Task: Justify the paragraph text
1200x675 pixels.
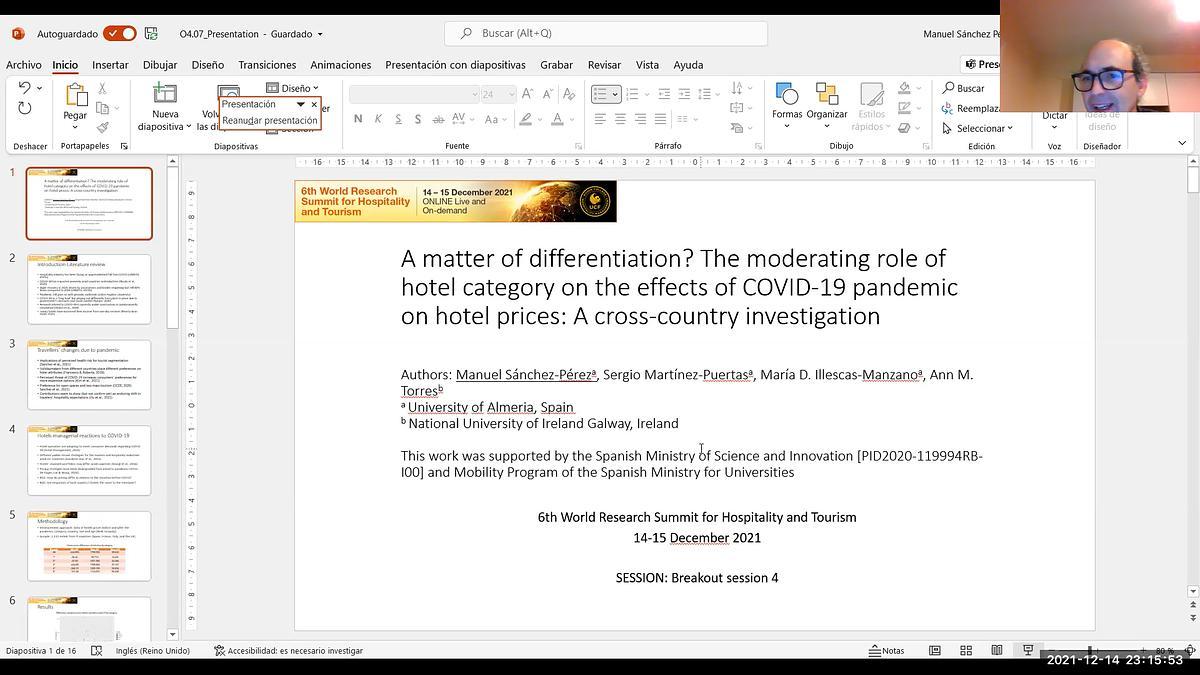Action: click(661, 119)
